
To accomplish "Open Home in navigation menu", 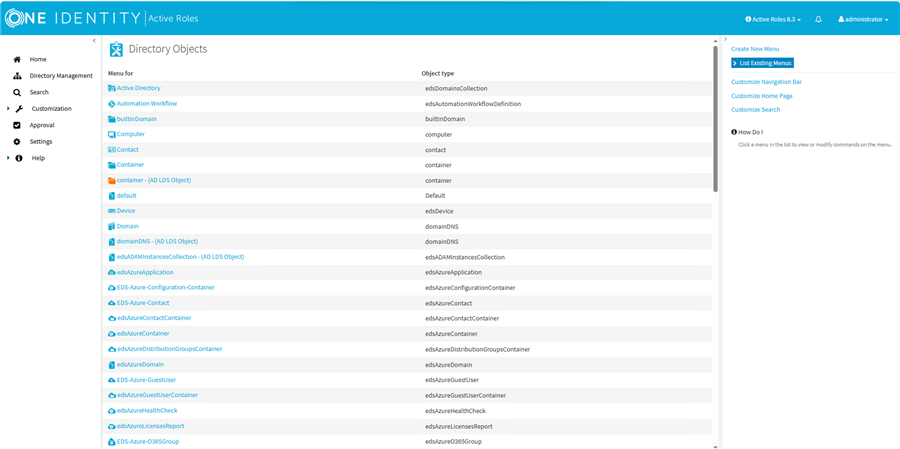I will (x=38, y=59).
